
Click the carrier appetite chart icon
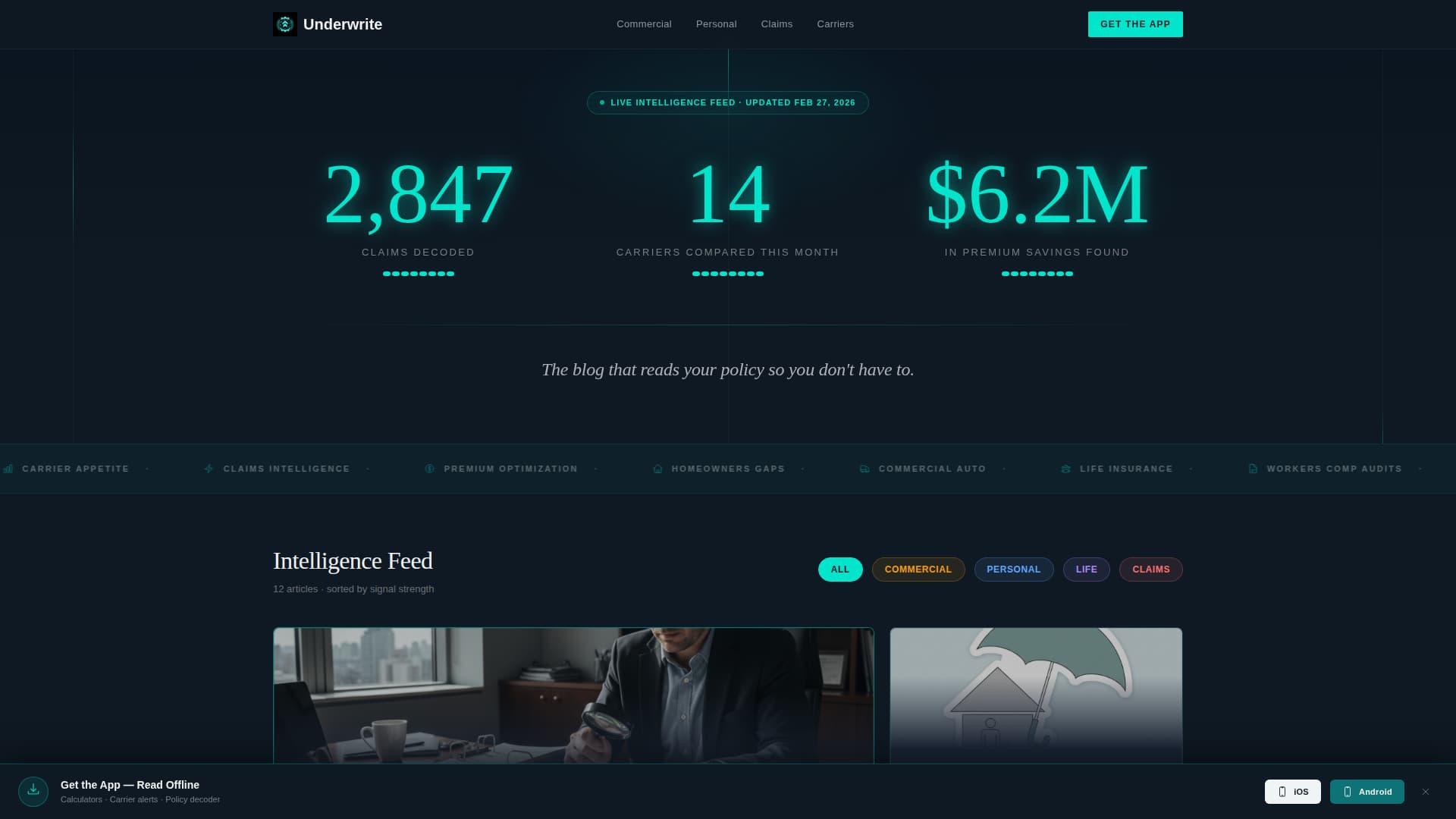[8, 469]
